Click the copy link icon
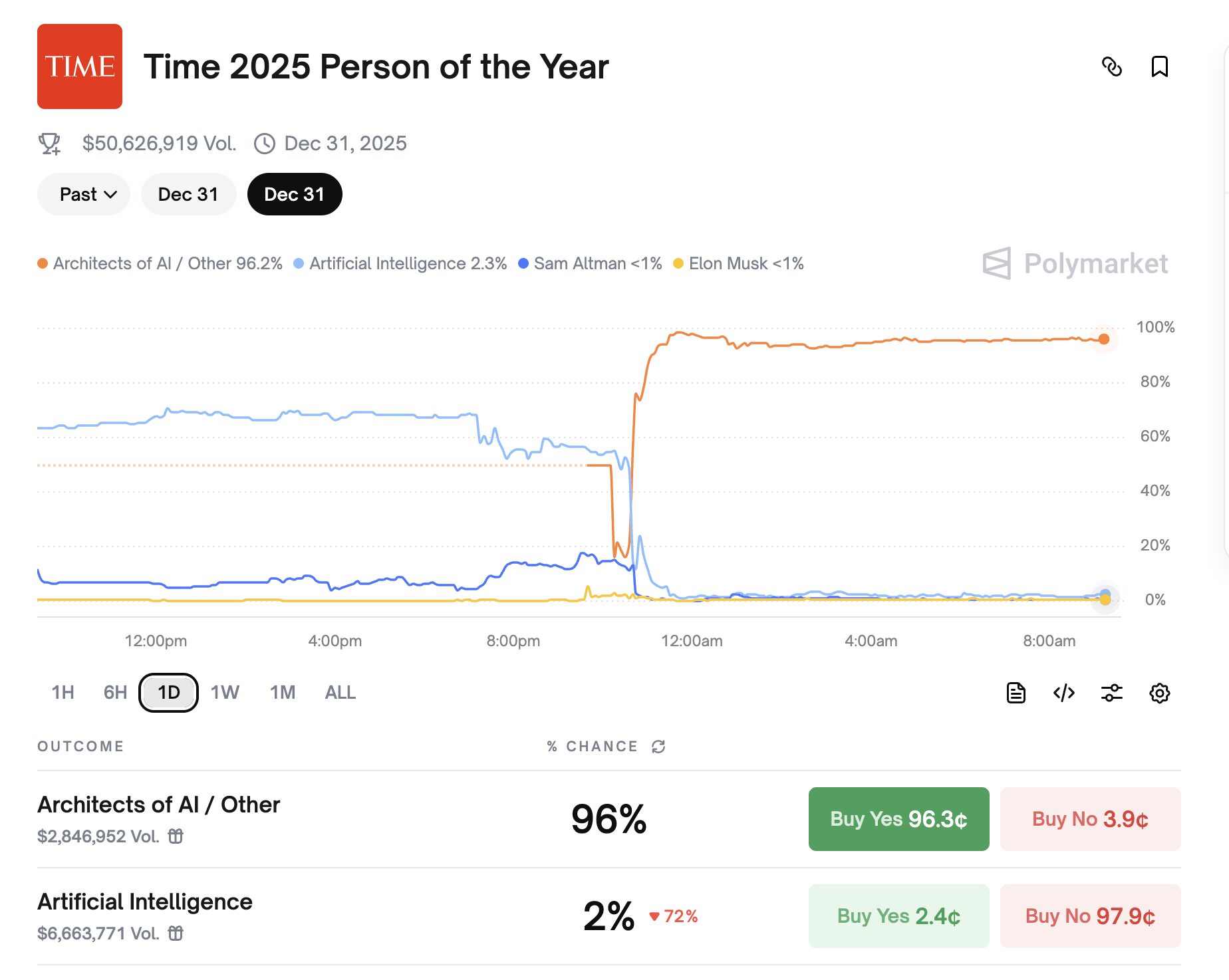The height and width of the screenshot is (980, 1229). pos(1112,66)
